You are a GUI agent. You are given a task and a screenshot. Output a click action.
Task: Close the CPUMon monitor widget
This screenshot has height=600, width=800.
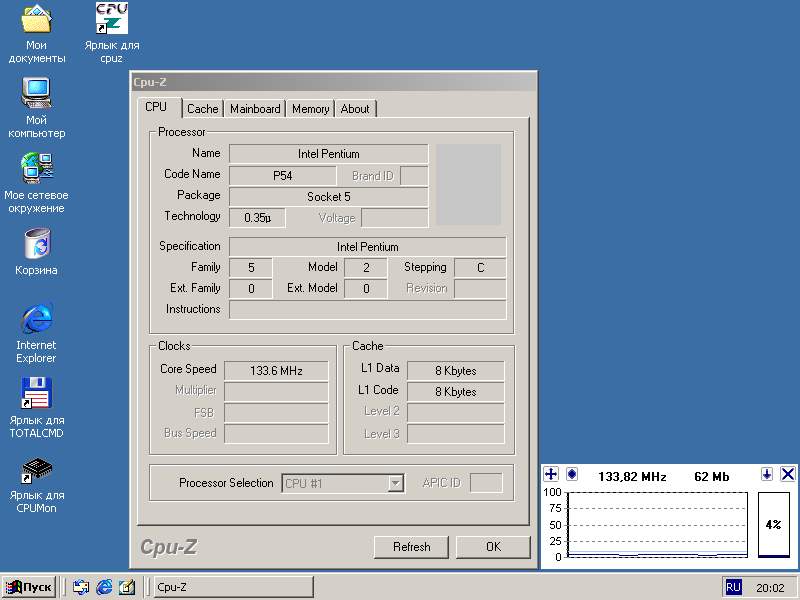pos(787,474)
